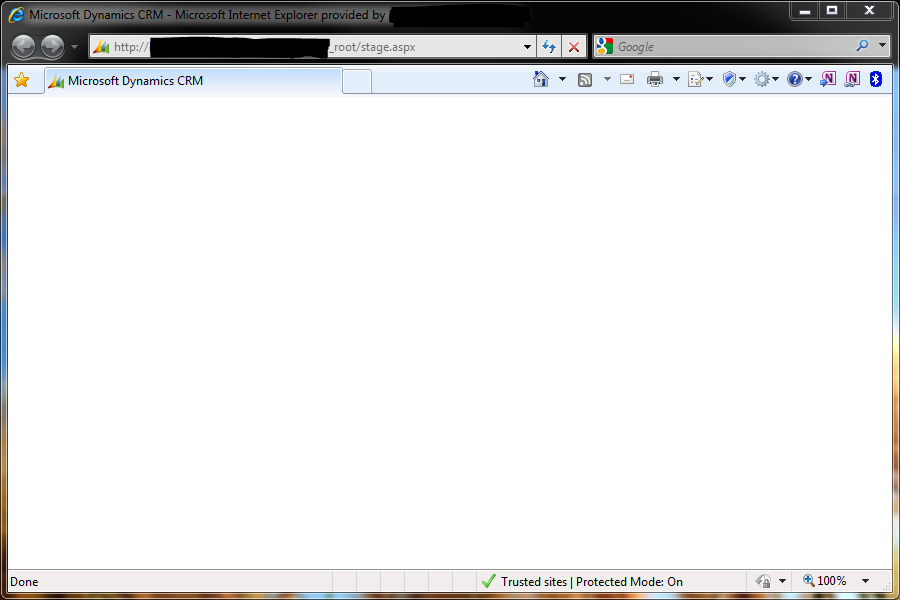Click the Read Mail envelope icon
900x600 pixels.
(x=627, y=80)
